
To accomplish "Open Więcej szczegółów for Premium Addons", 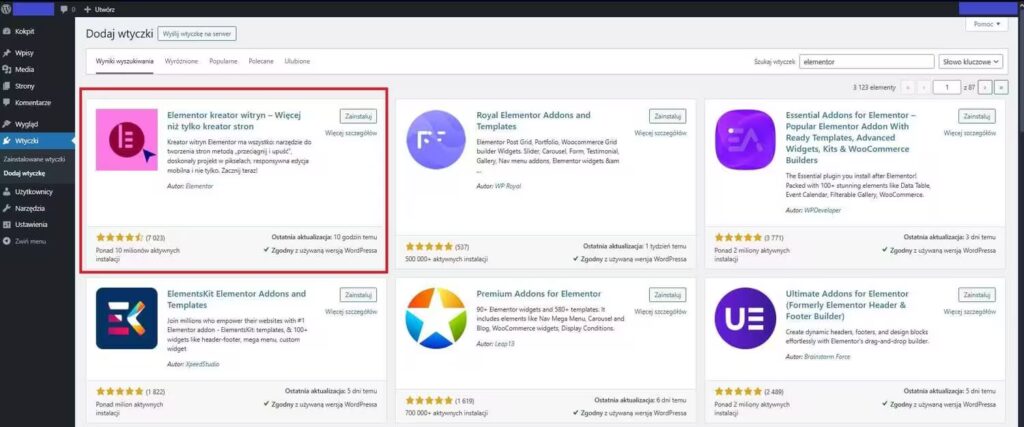I will coord(660,312).
